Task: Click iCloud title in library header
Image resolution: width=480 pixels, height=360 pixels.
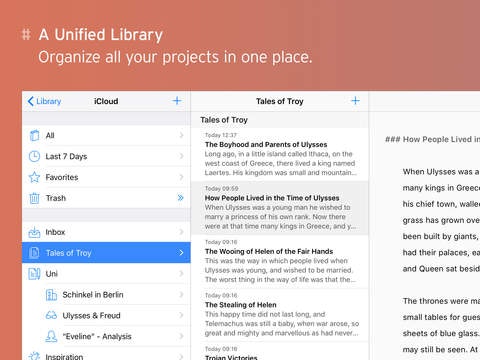Action: pyautogui.click(x=106, y=101)
